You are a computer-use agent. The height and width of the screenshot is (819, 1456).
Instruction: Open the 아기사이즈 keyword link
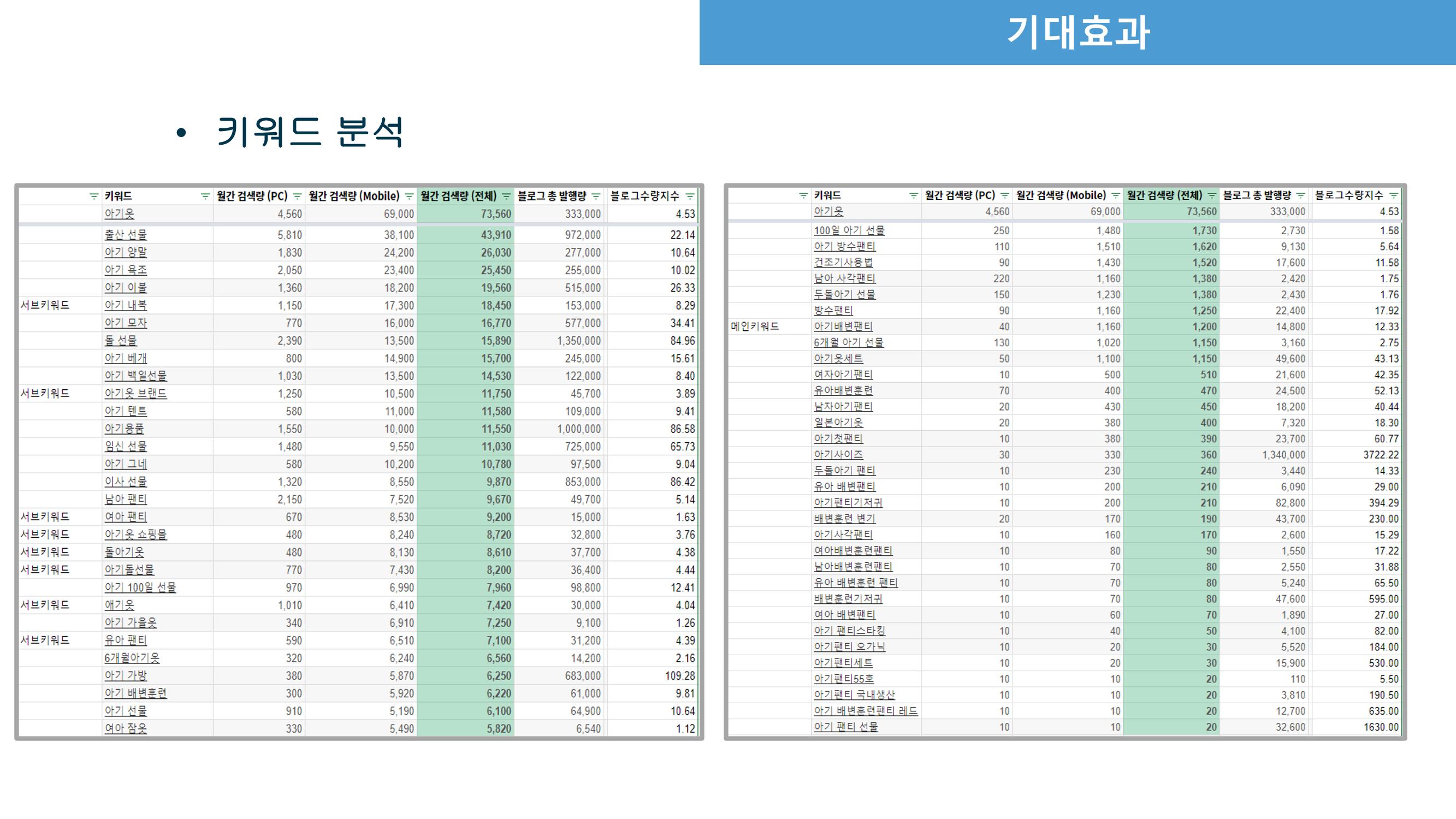click(x=838, y=454)
